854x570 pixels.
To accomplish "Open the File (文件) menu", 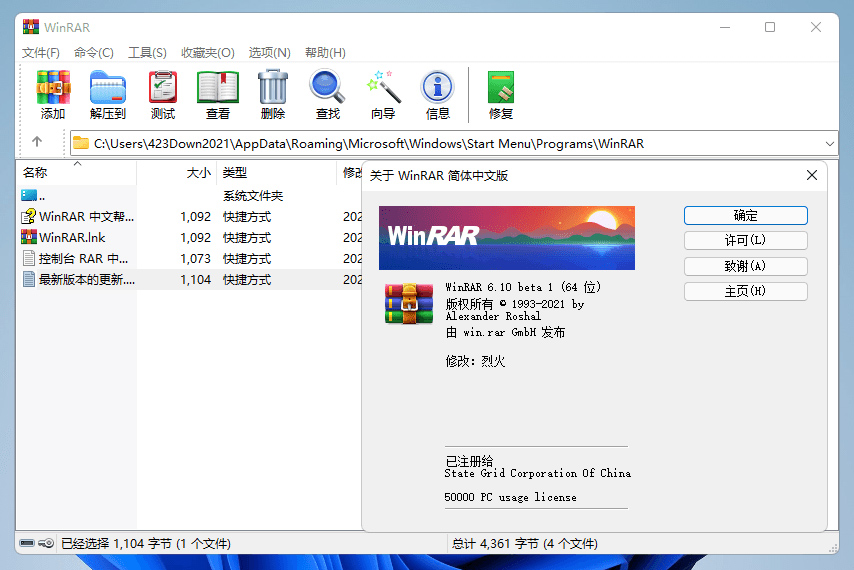I will pos(41,52).
